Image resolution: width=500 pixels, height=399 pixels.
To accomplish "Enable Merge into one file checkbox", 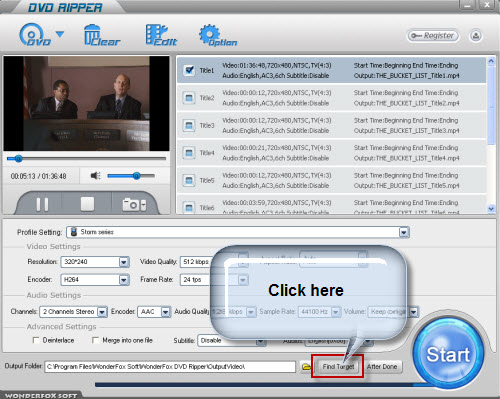I will [x=95, y=340].
